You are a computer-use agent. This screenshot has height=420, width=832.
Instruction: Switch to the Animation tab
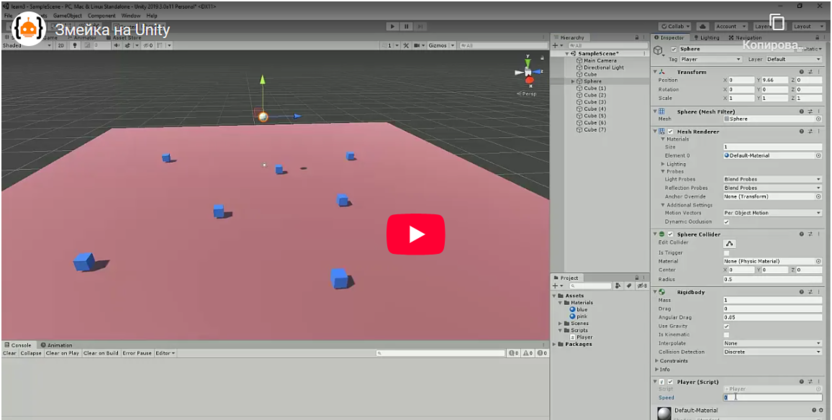[56, 345]
